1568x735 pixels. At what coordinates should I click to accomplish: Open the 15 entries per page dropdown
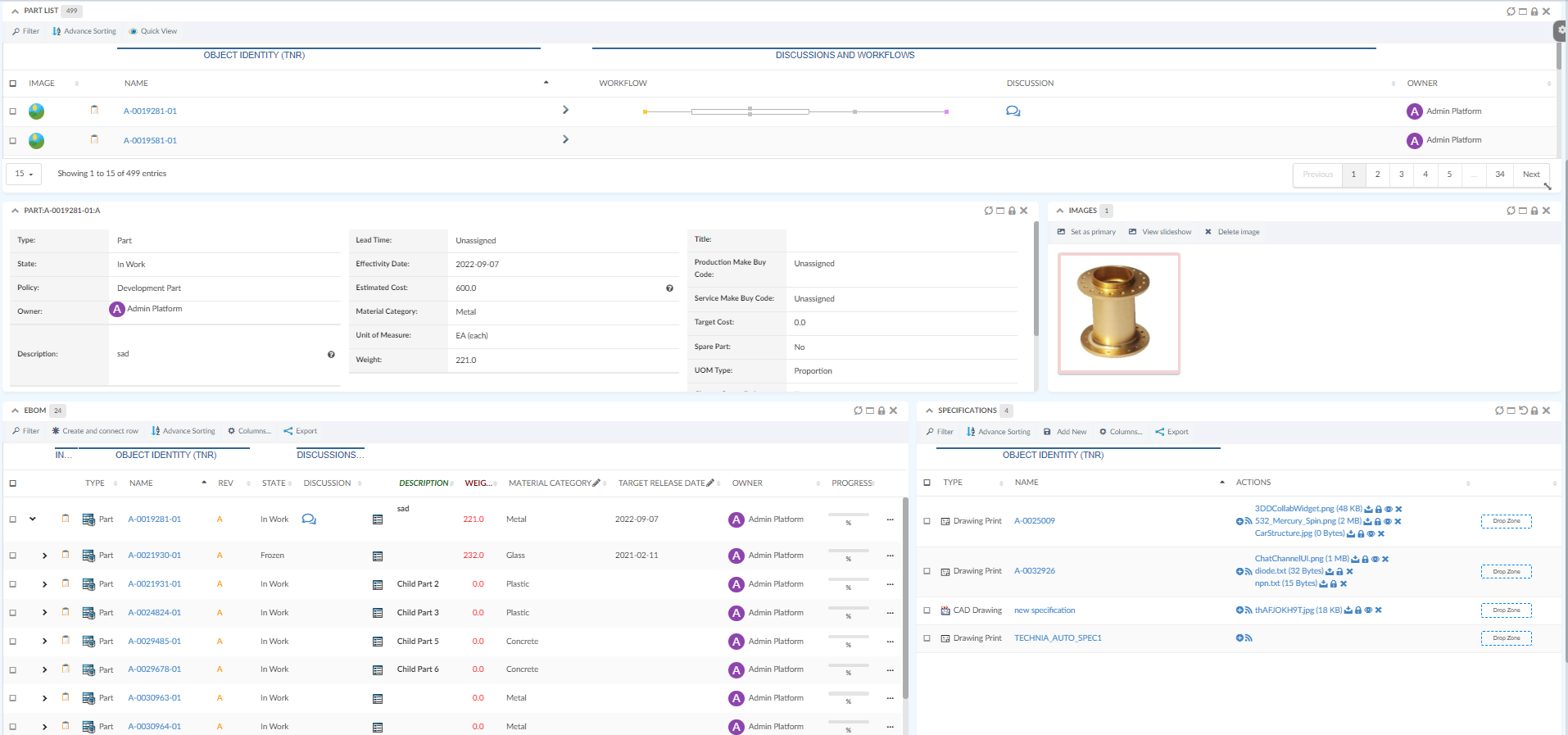point(24,174)
